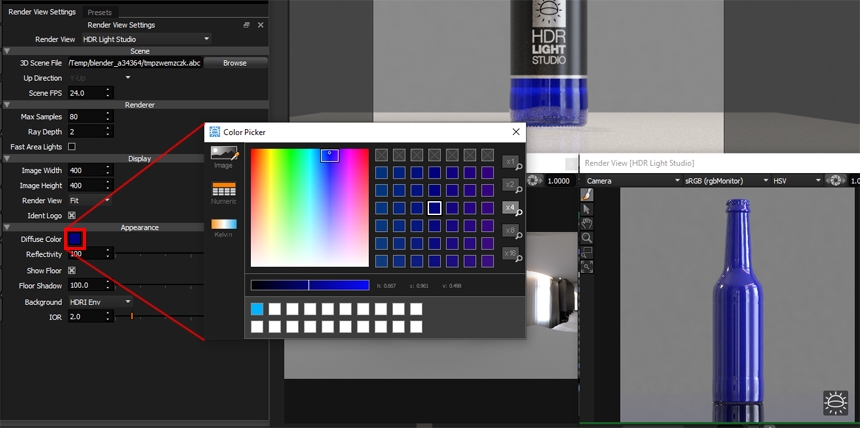Open the HSV dropdown in Render View
Image resolution: width=860 pixels, height=428 pixels.
(x=797, y=181)
